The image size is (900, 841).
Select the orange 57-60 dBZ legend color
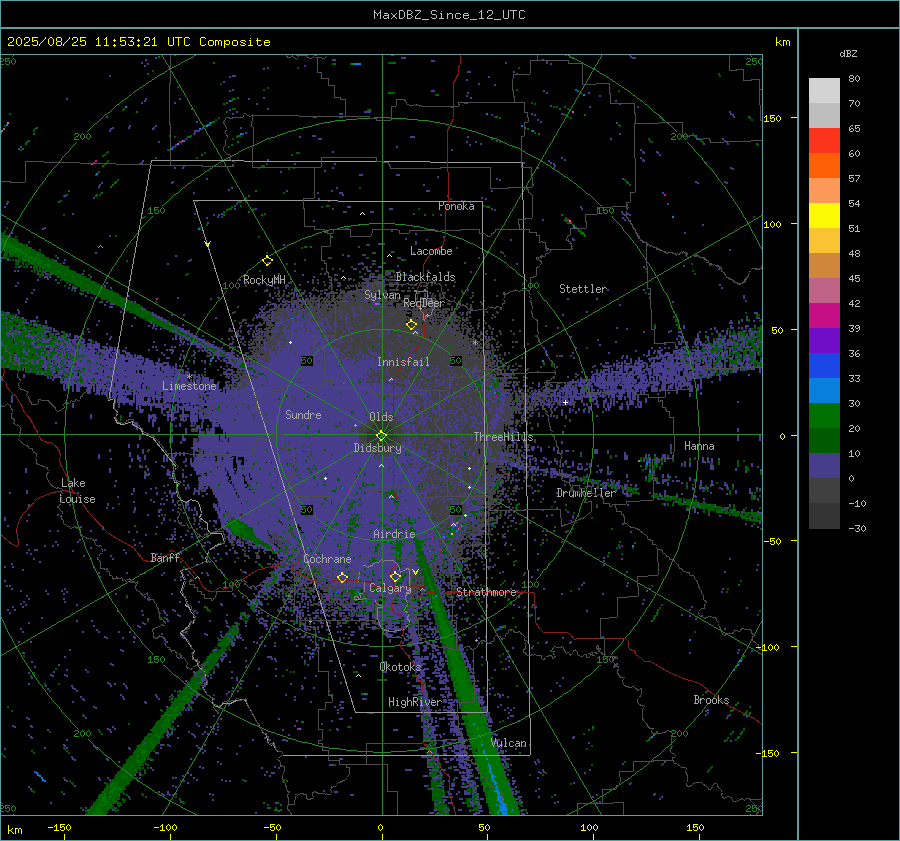pos(824,165)
